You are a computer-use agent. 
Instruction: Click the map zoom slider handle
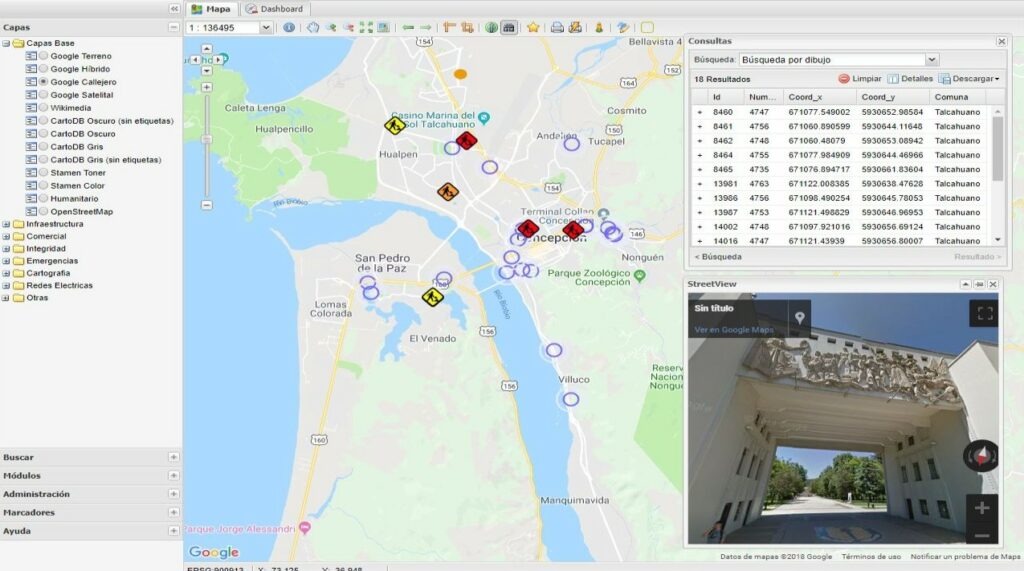coord(206,140)
